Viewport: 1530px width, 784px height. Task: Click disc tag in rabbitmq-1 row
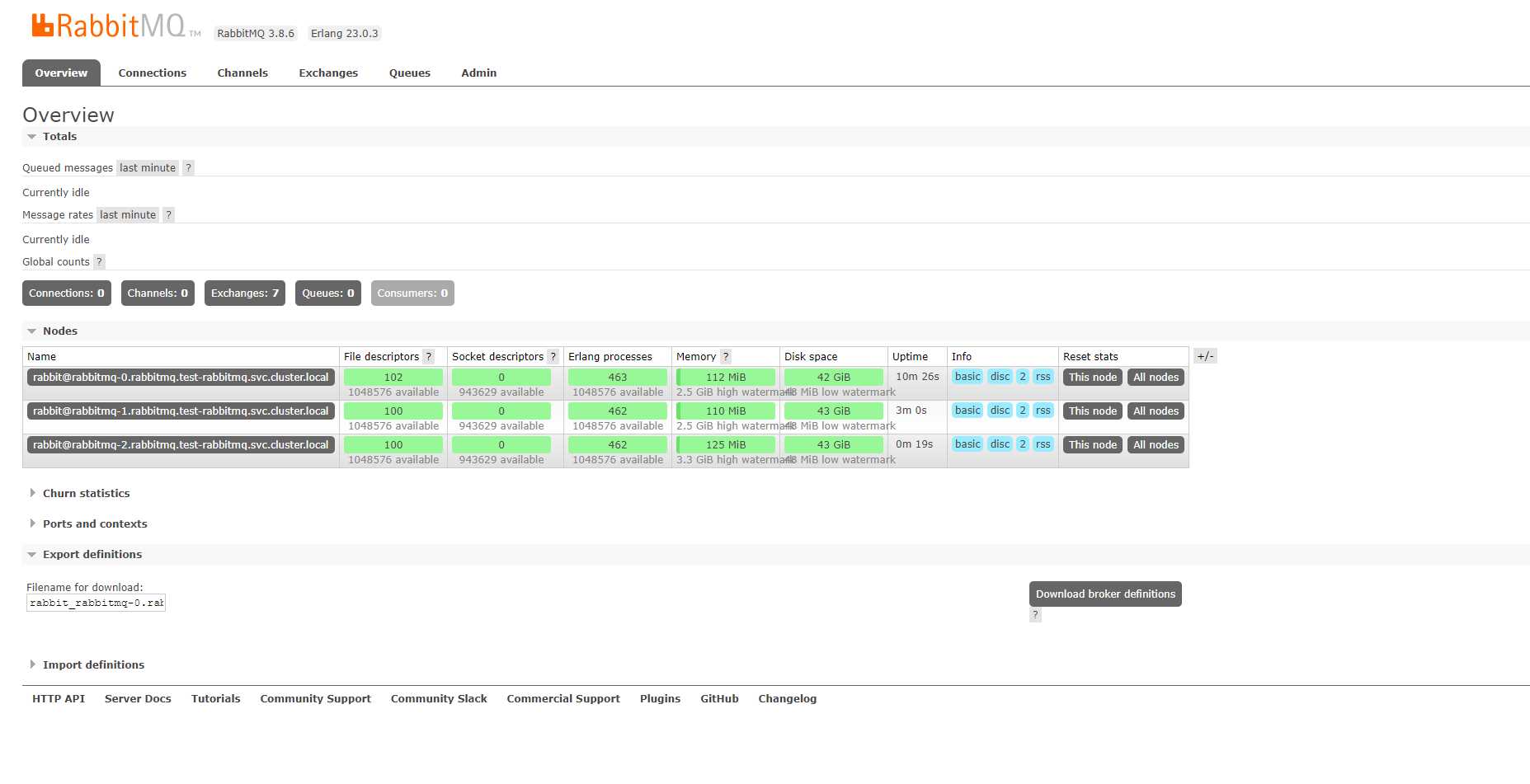(x=1000, y=411)
